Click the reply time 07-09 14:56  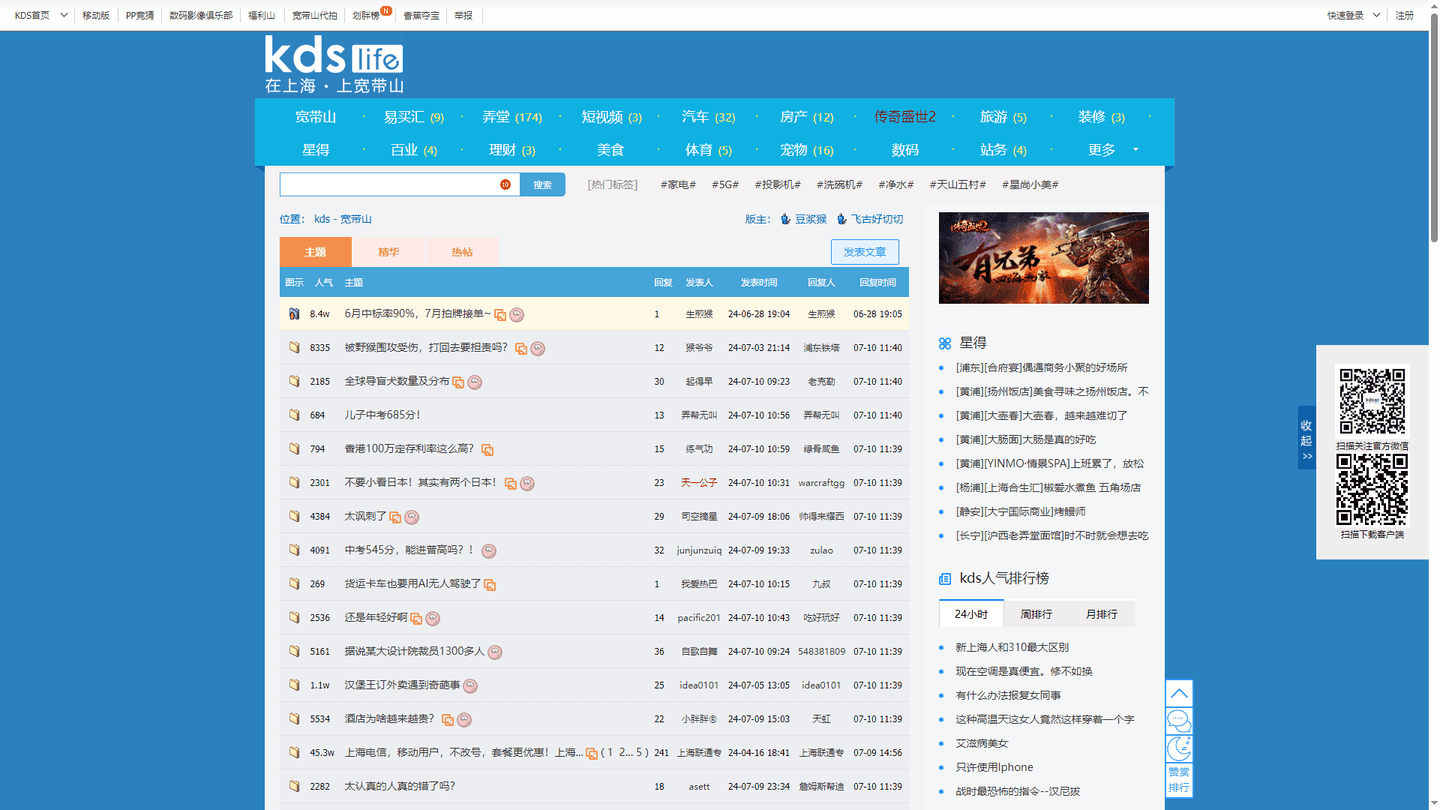tap(878, 752)
